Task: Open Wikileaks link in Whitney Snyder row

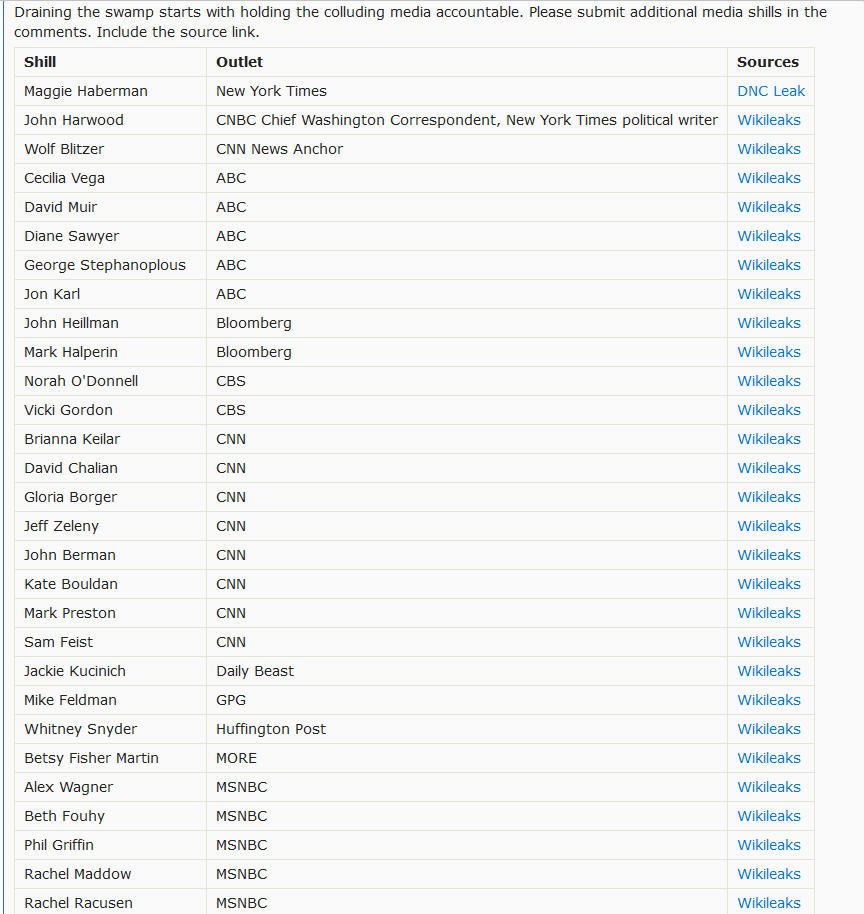Action: [768, 729]
